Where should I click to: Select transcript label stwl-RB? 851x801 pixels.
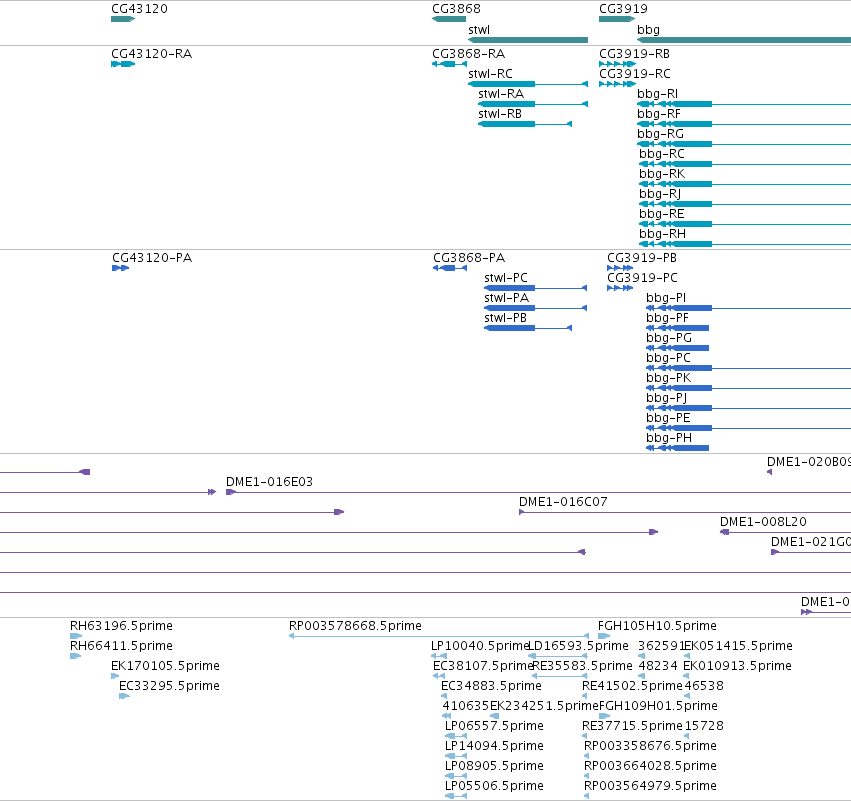click(x=500, y=114)
